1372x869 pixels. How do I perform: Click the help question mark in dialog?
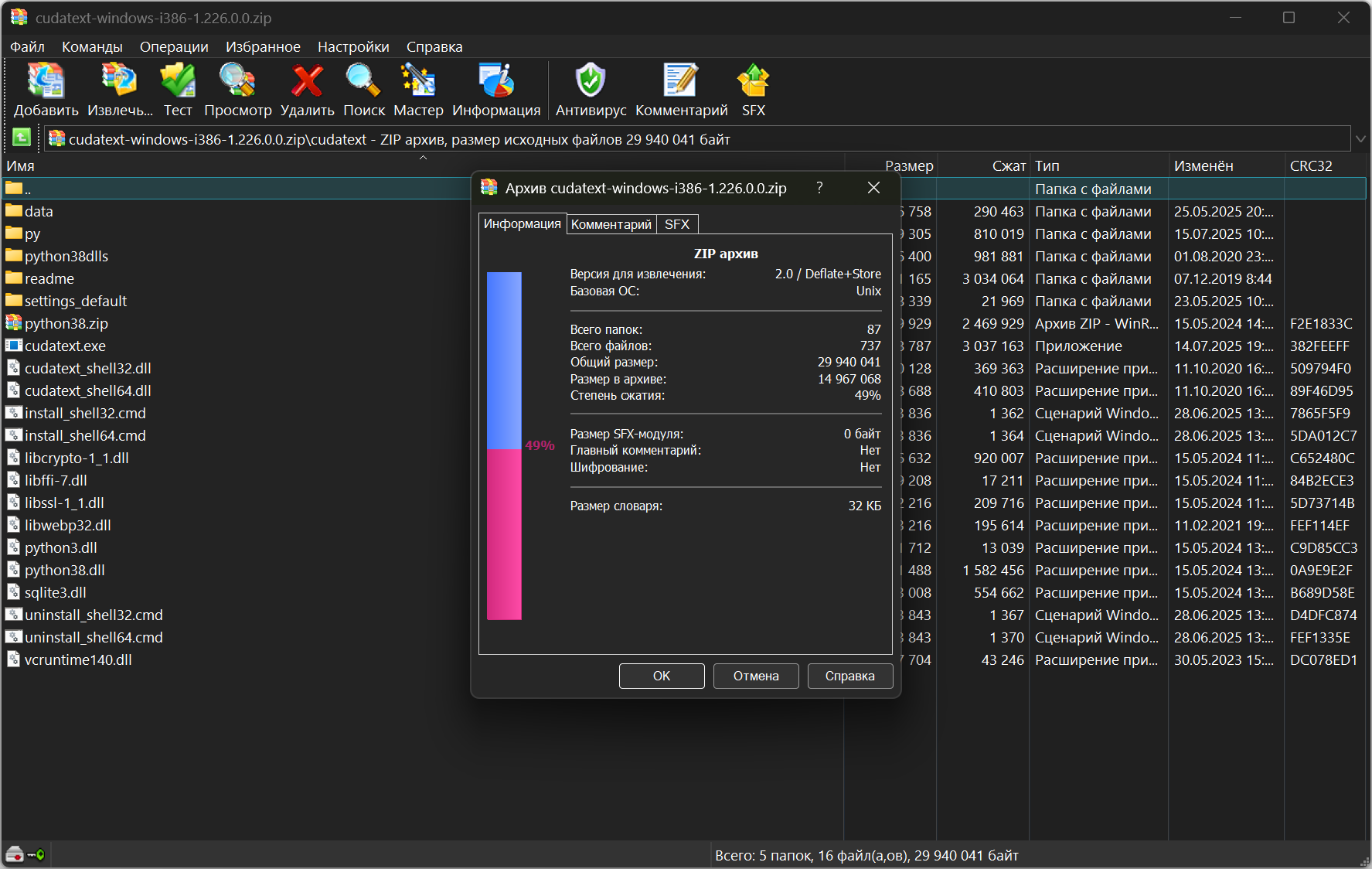[819, 188]
